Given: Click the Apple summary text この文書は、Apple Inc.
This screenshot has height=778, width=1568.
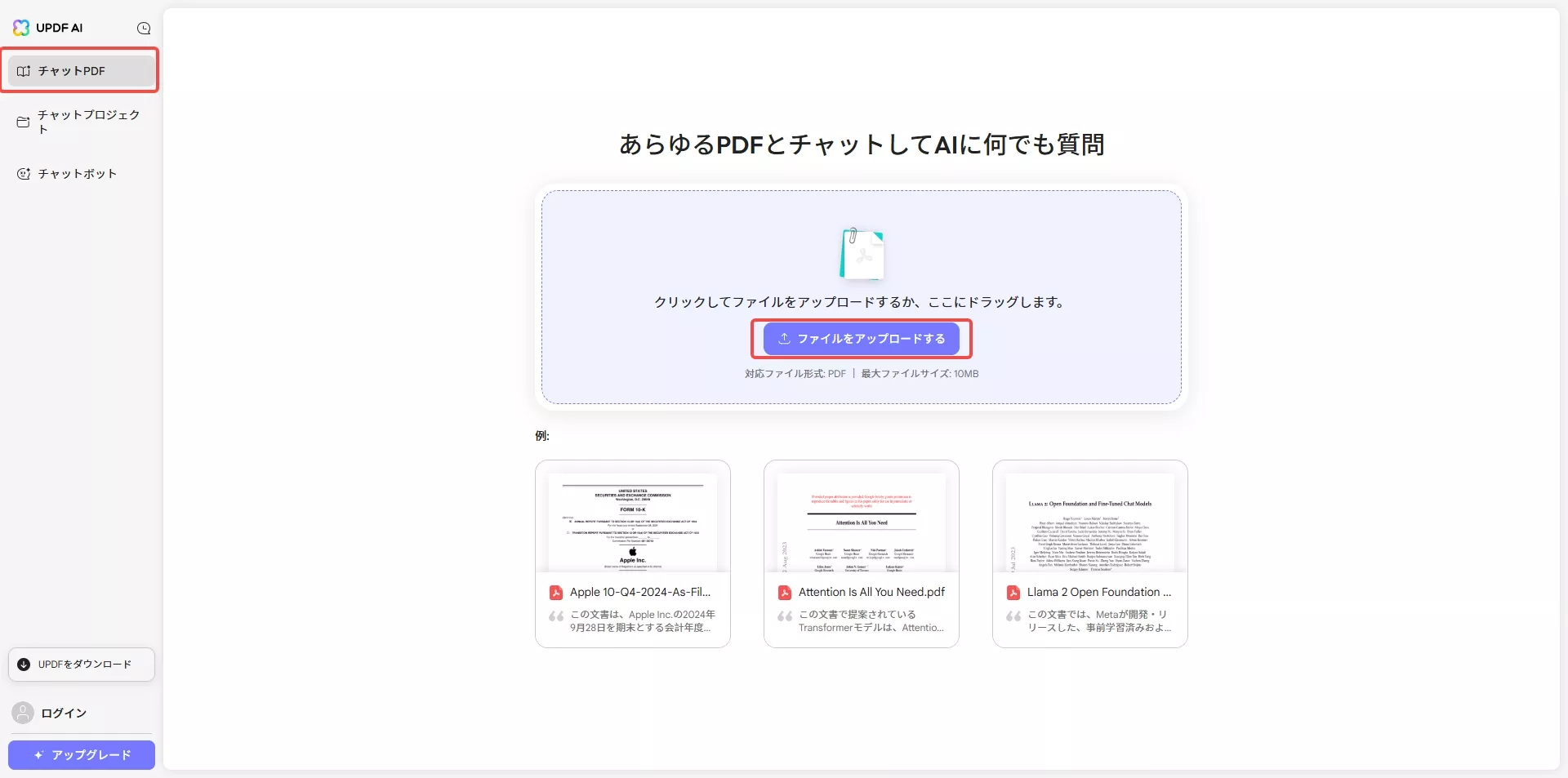Looking at the screenshot, I should tap(642, 621).
